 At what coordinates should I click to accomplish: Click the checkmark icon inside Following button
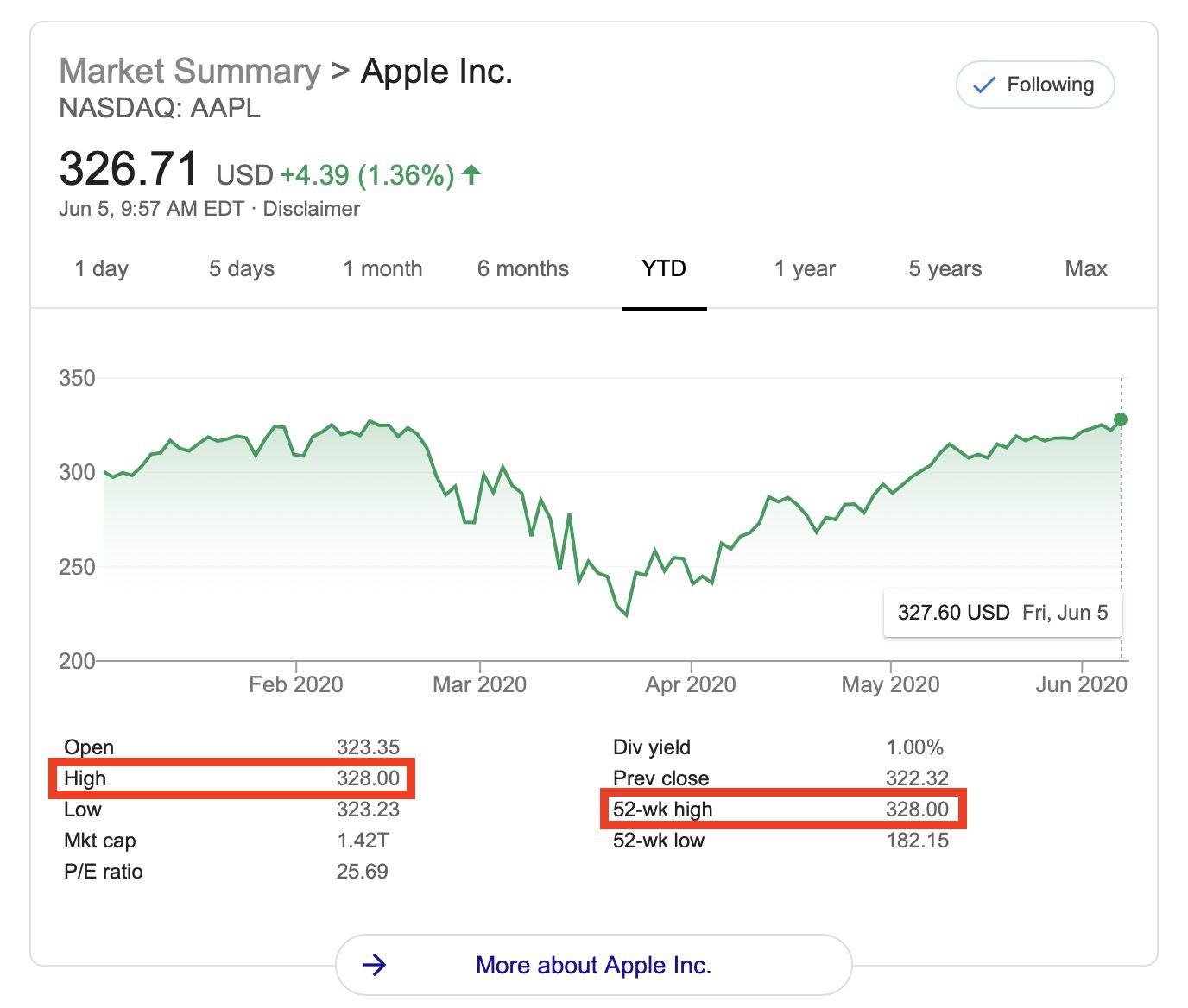(x=983, y=85)
